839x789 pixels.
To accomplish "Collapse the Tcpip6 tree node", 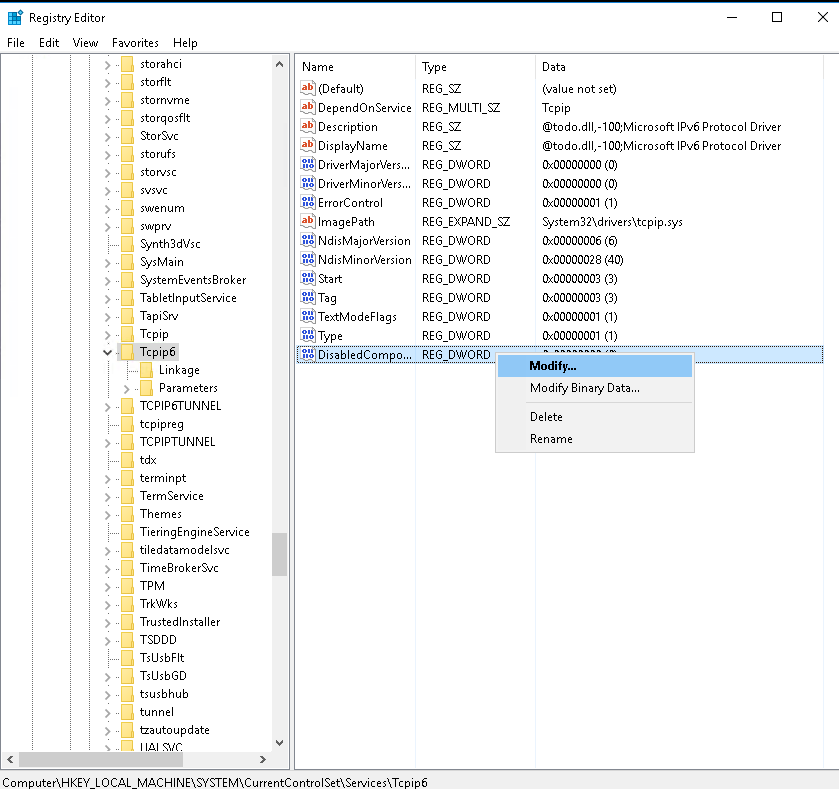I will [108, 352].
